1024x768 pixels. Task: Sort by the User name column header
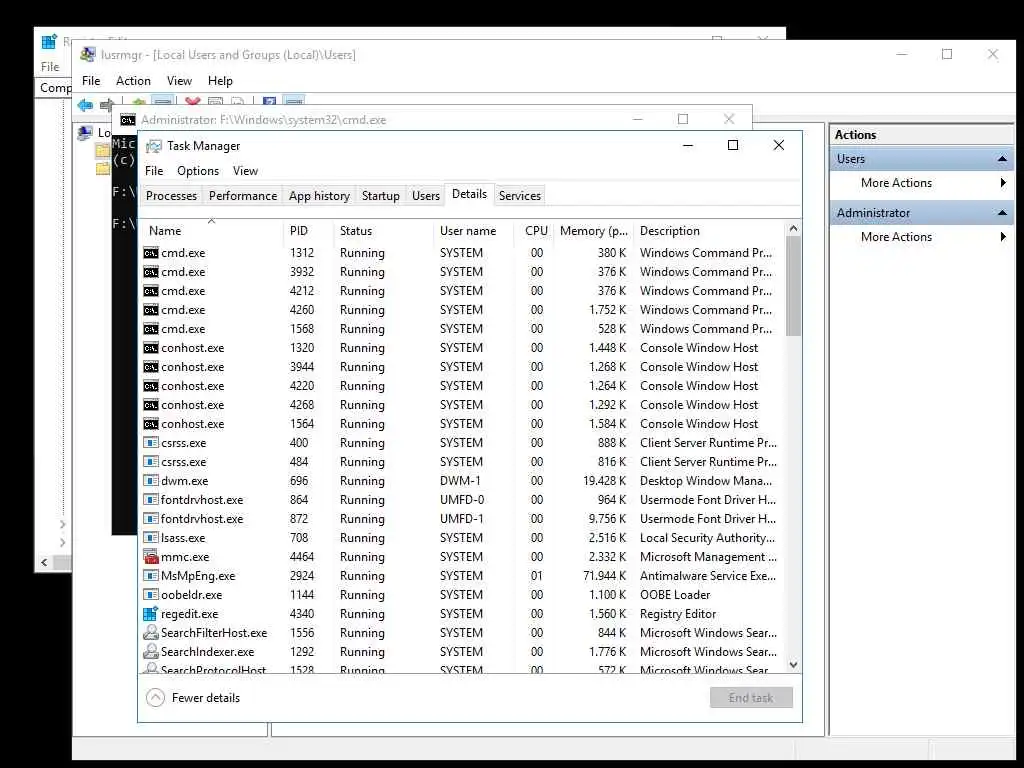(474, 231)
